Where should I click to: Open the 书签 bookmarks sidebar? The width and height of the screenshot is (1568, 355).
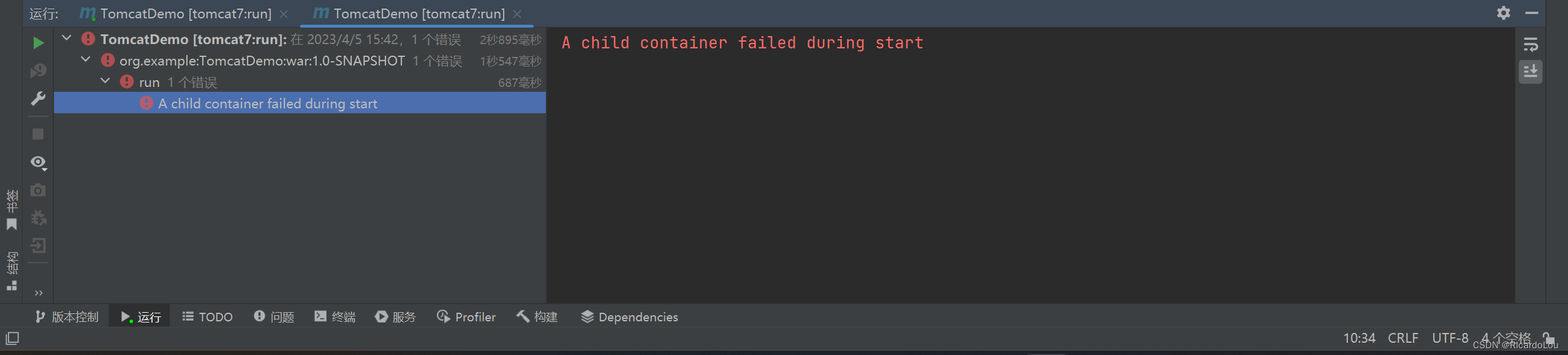click(x=11, y=208)
